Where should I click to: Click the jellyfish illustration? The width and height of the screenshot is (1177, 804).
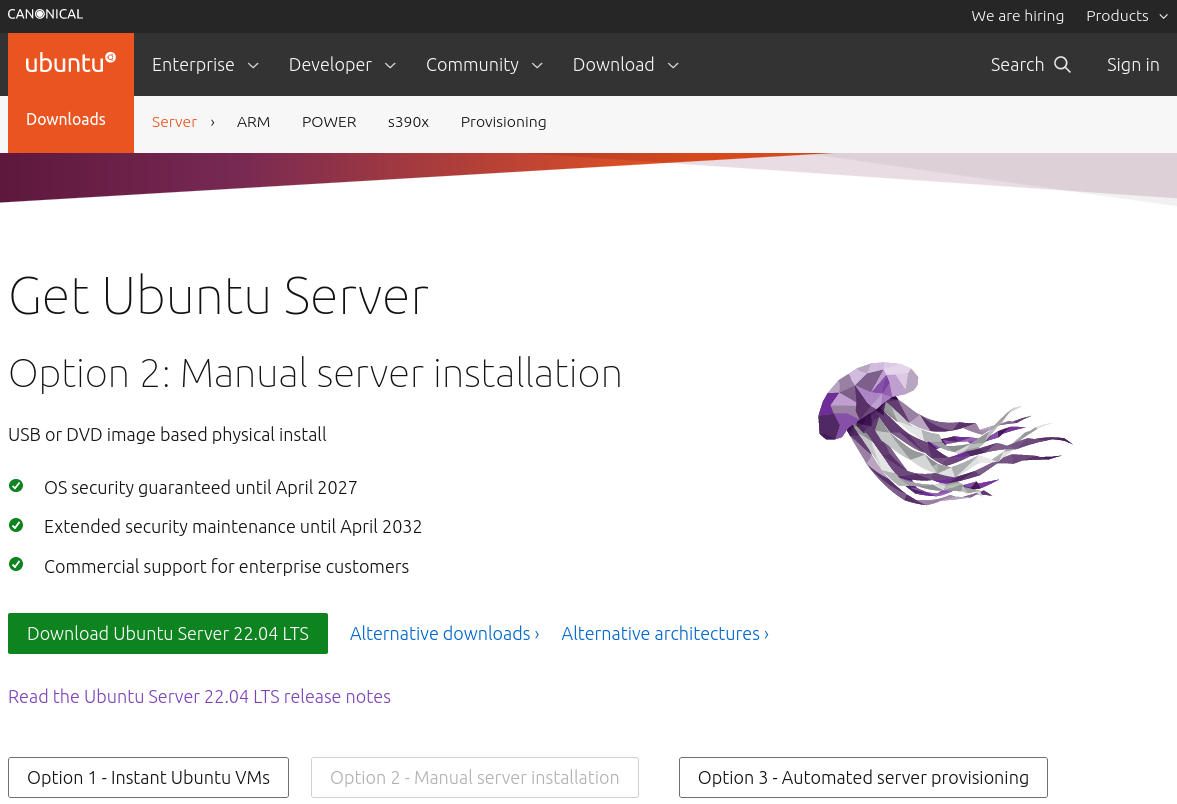(945, 432)
